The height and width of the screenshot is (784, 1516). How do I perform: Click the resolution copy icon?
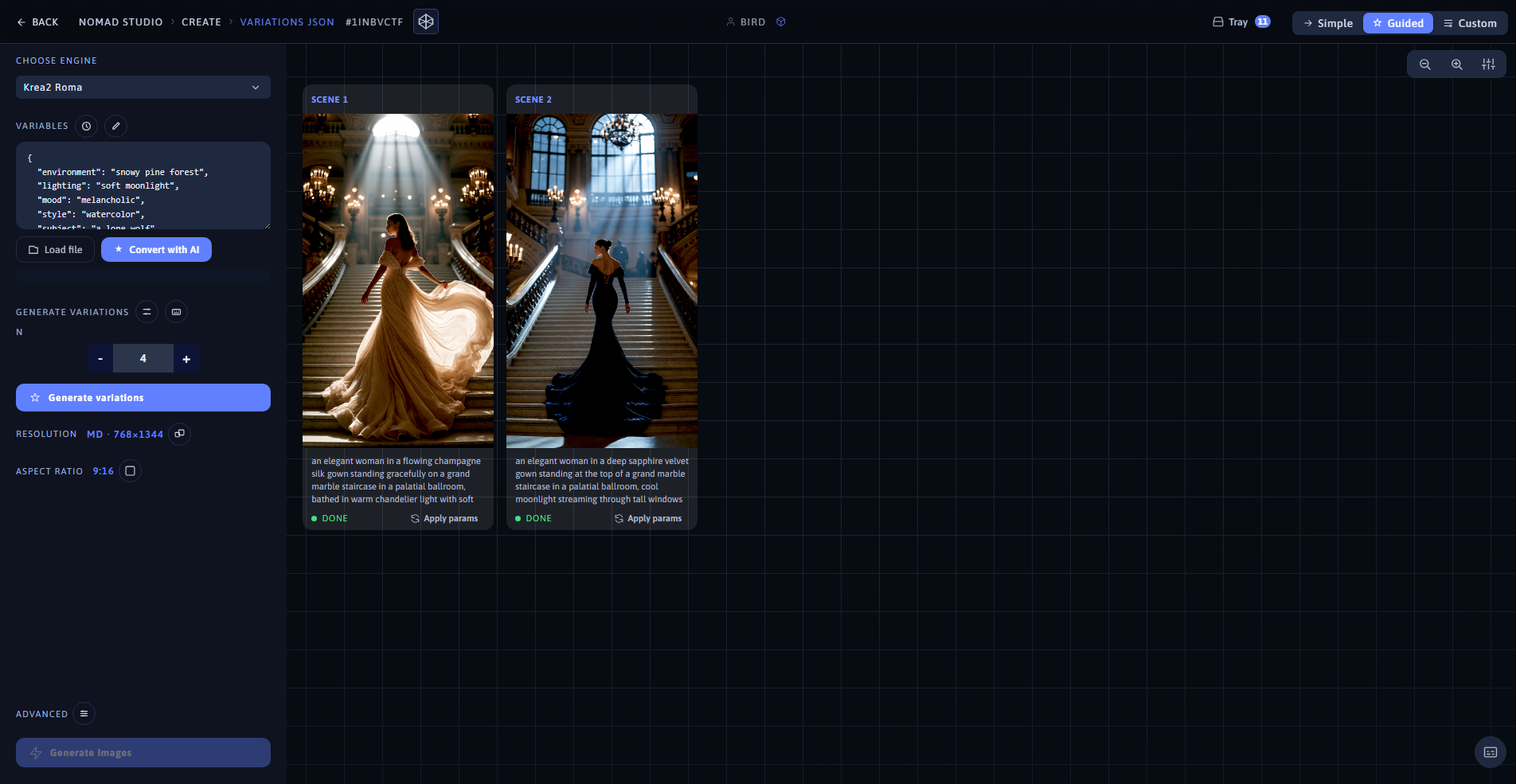click(180, 434)
